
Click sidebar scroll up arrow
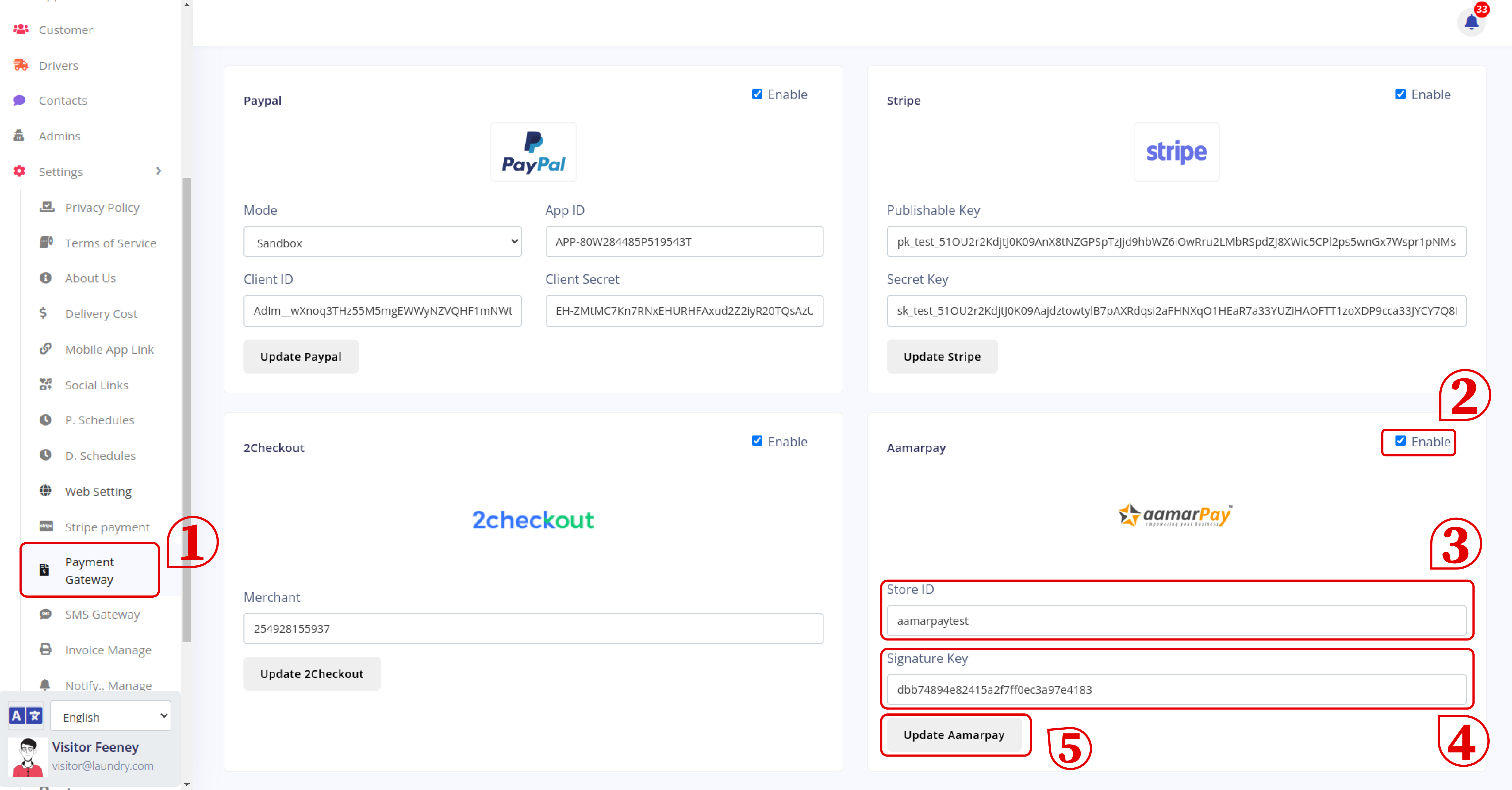coord(187,5)
